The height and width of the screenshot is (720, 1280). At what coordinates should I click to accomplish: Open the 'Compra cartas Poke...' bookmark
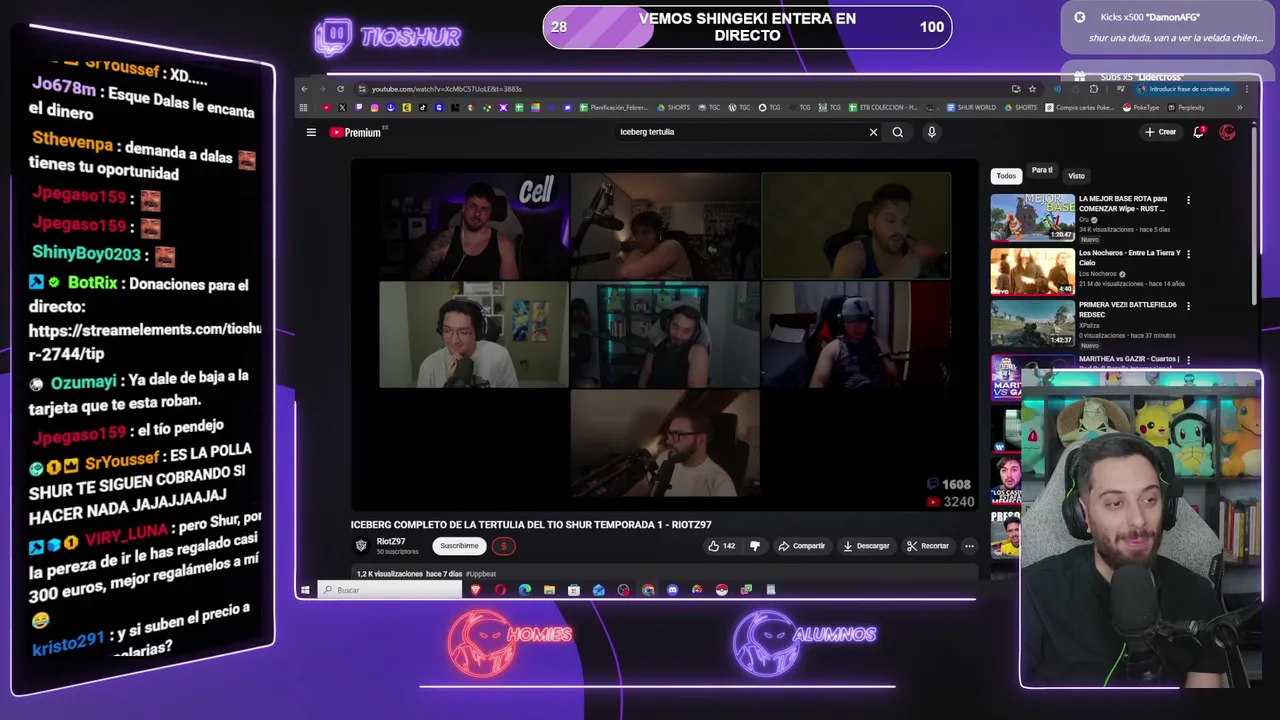[x=1079, y=108]
